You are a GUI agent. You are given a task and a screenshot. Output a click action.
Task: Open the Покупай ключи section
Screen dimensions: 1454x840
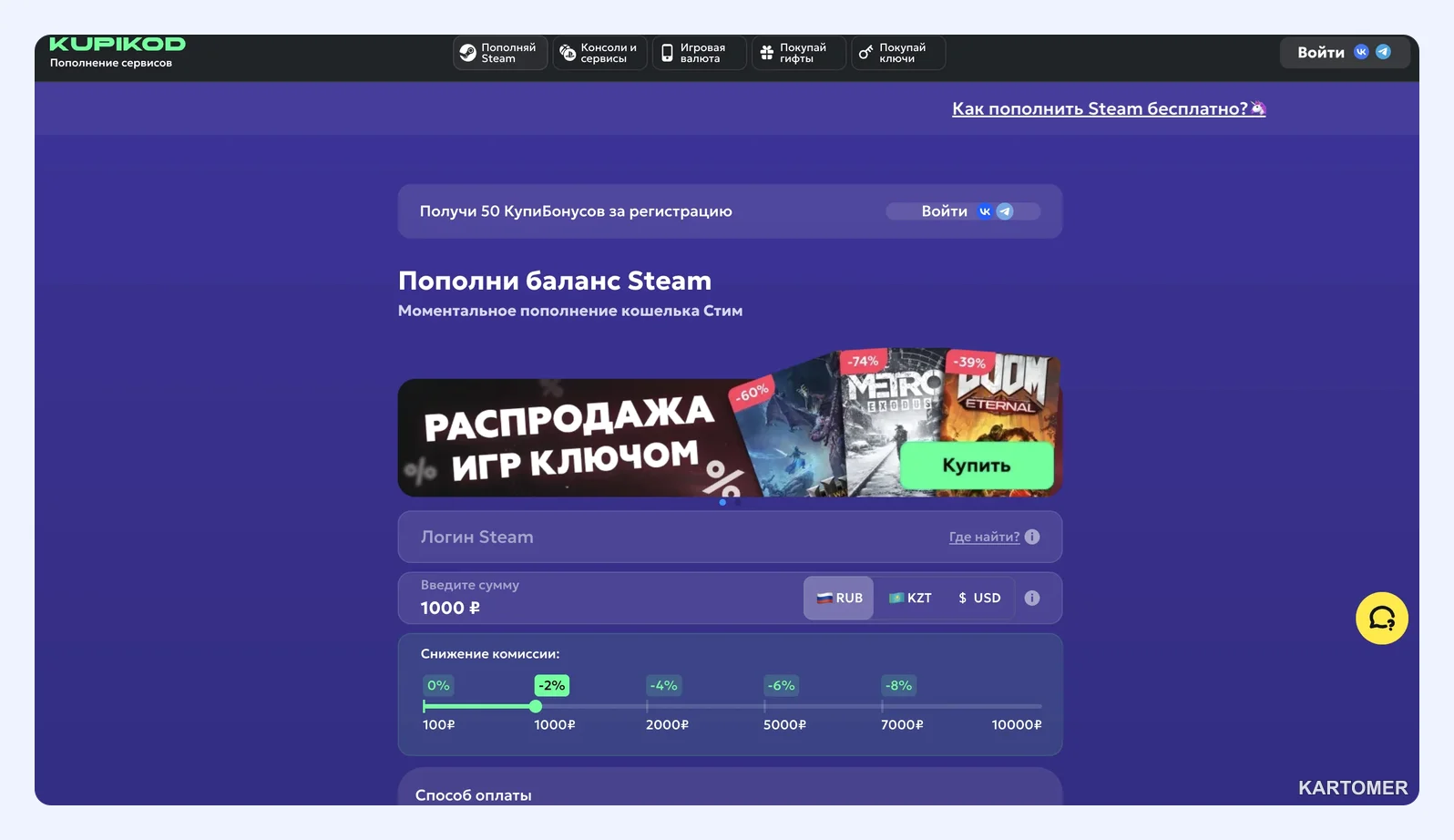click(898, 53)
